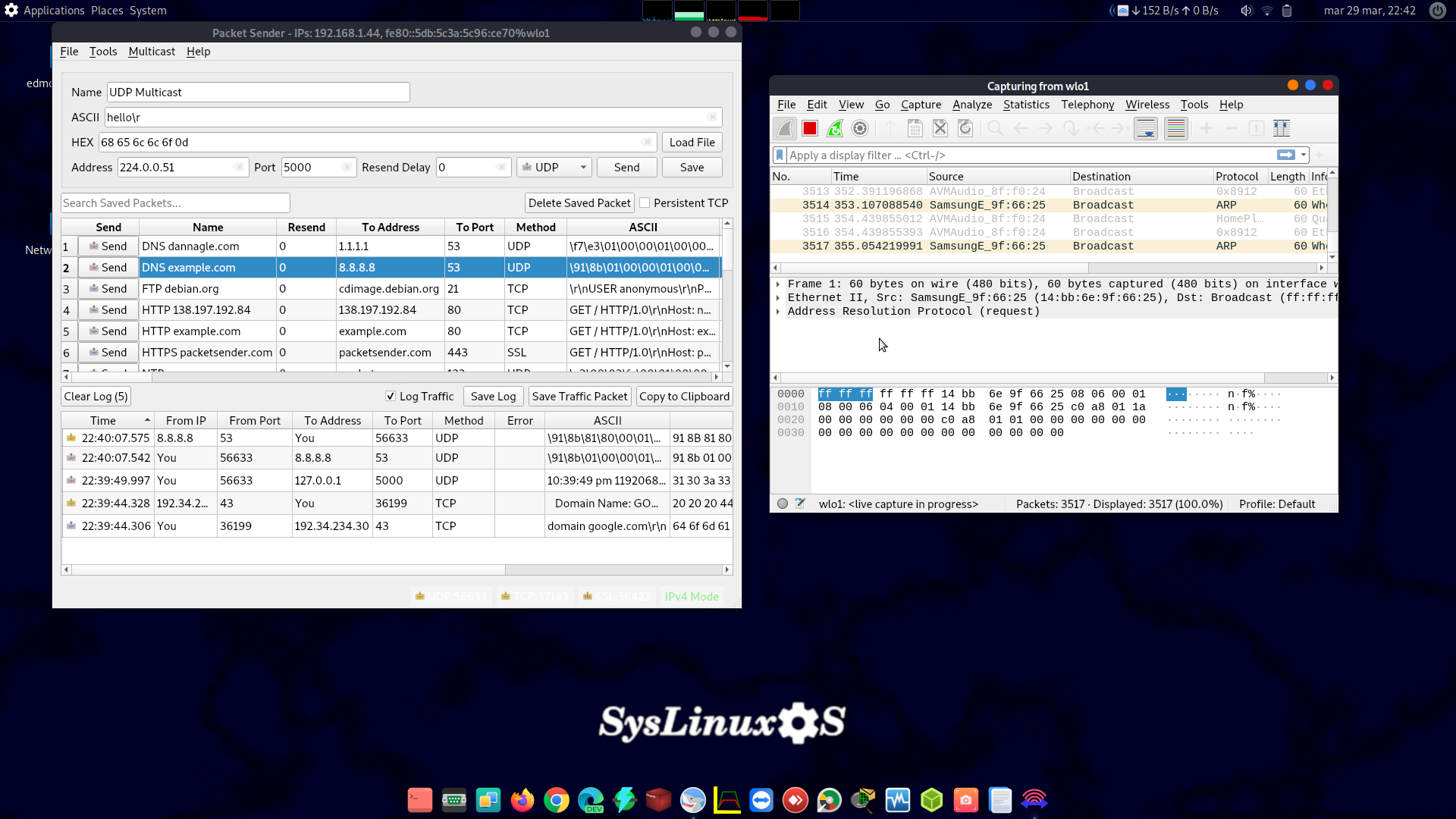Open Terminal from the dock
Viewport: 1456px width, 819px height.
419,800
